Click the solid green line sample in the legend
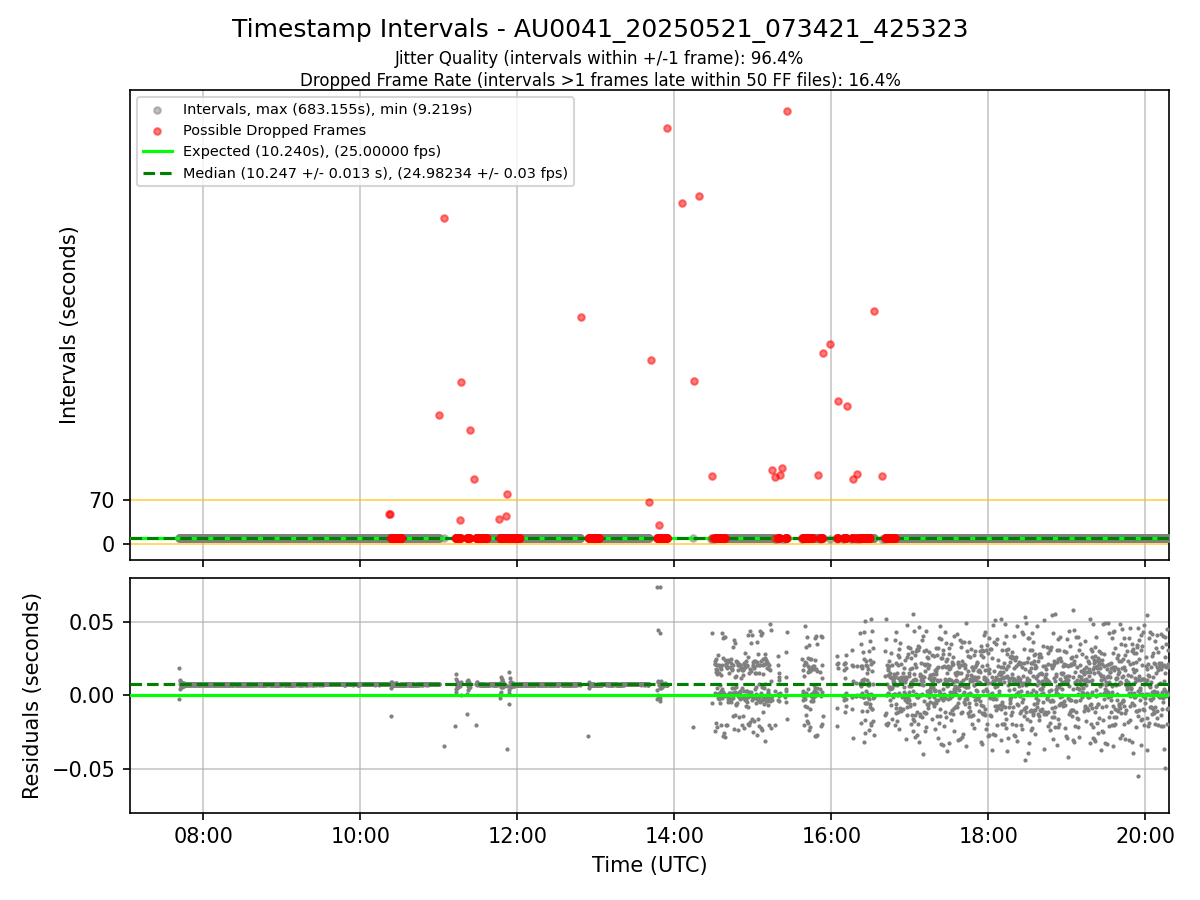 (x=156, y=152)
